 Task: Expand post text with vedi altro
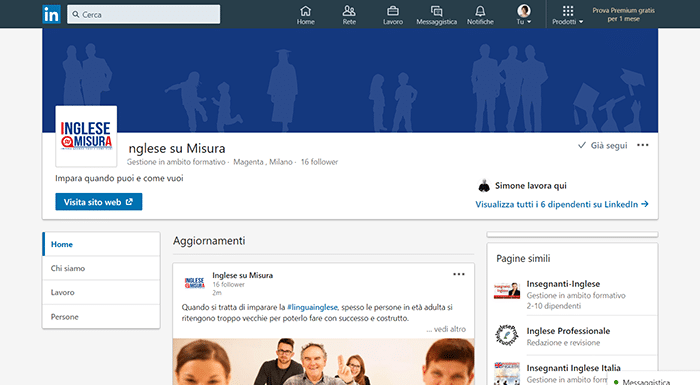pos(446,329)
